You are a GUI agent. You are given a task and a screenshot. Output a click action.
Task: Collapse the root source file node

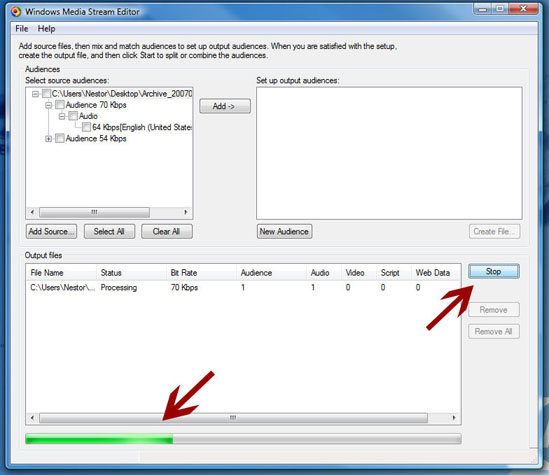(x=35, y=94)
